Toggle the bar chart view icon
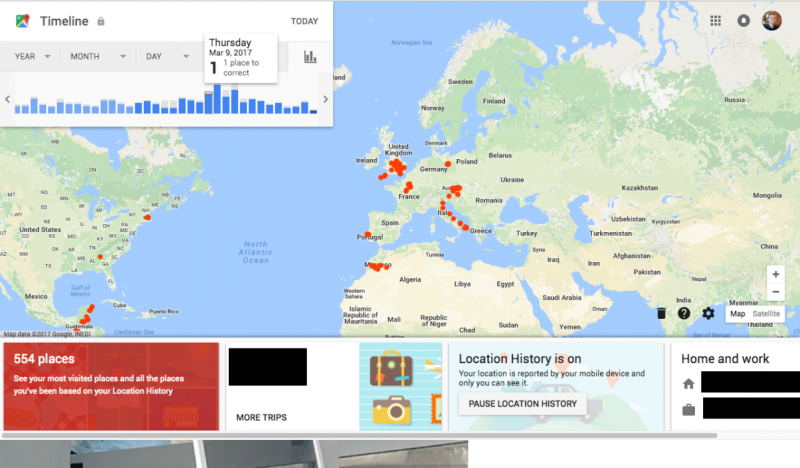 coord(310,56)
